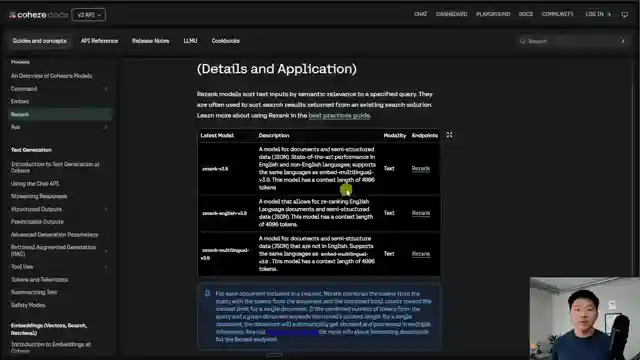640x360 pixels.
Task: Switch to API Reference tab
Action: [x=99, y=41]
